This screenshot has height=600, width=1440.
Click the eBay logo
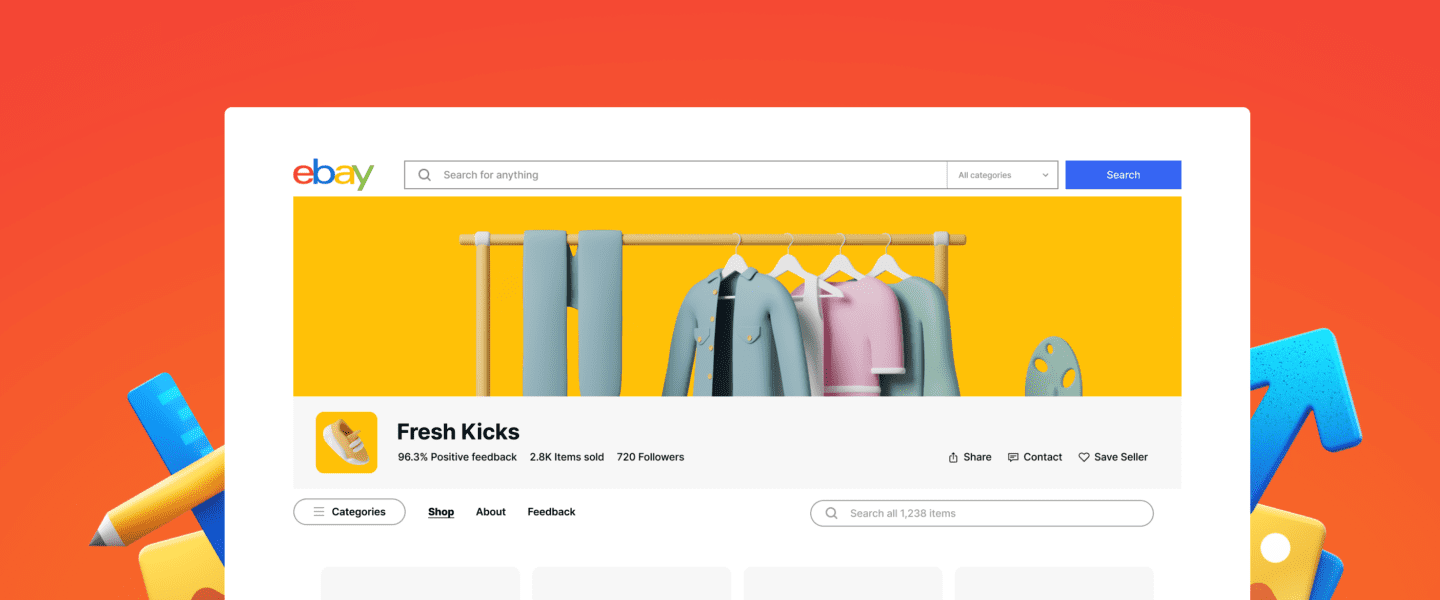pos(333,174)
